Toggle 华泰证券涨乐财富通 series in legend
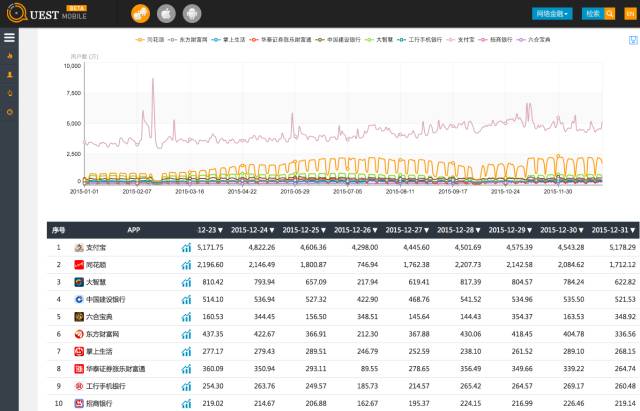The width and height of the screenshot is (640, 411). click(281, 40)
